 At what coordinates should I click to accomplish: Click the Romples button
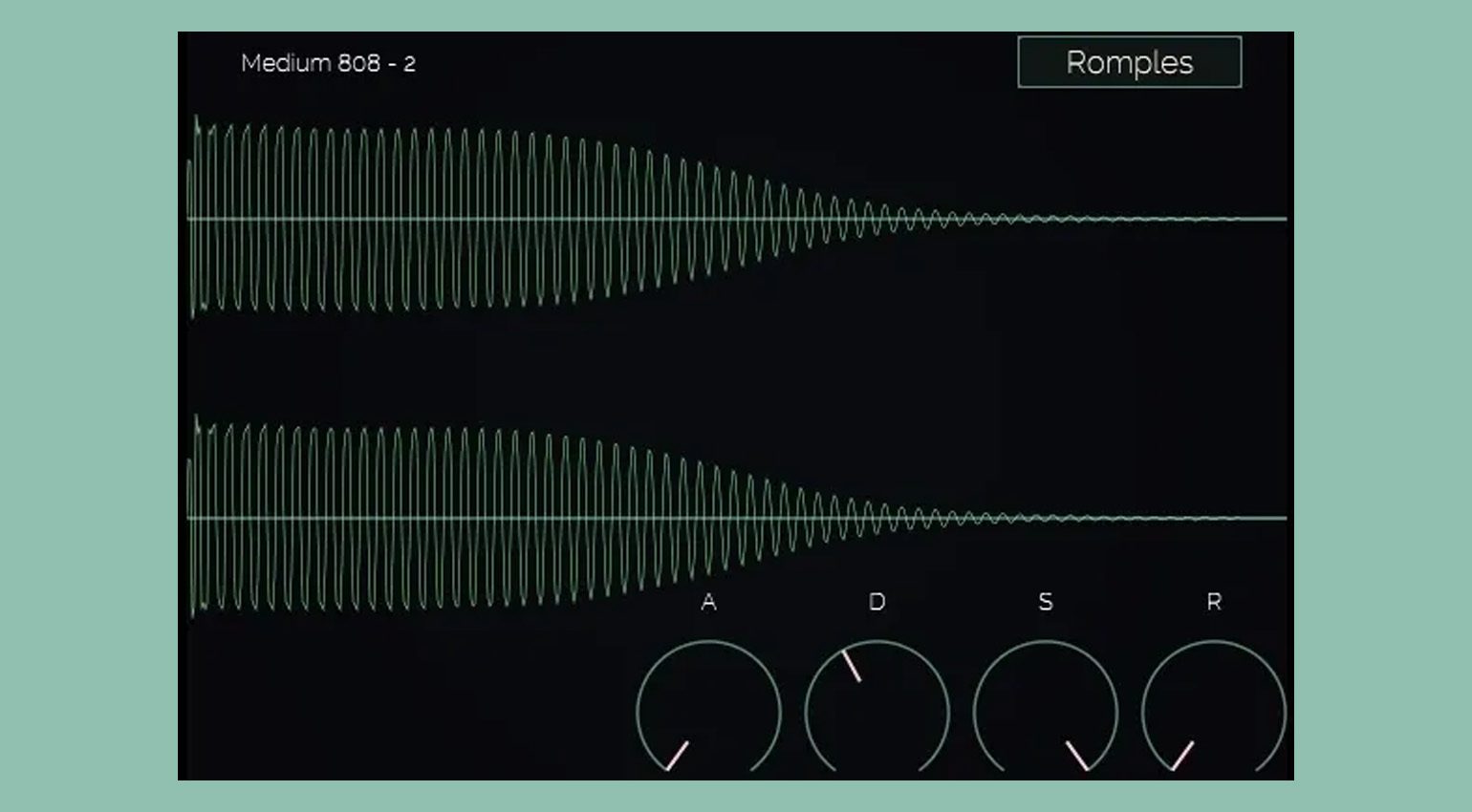(1129, 62)
